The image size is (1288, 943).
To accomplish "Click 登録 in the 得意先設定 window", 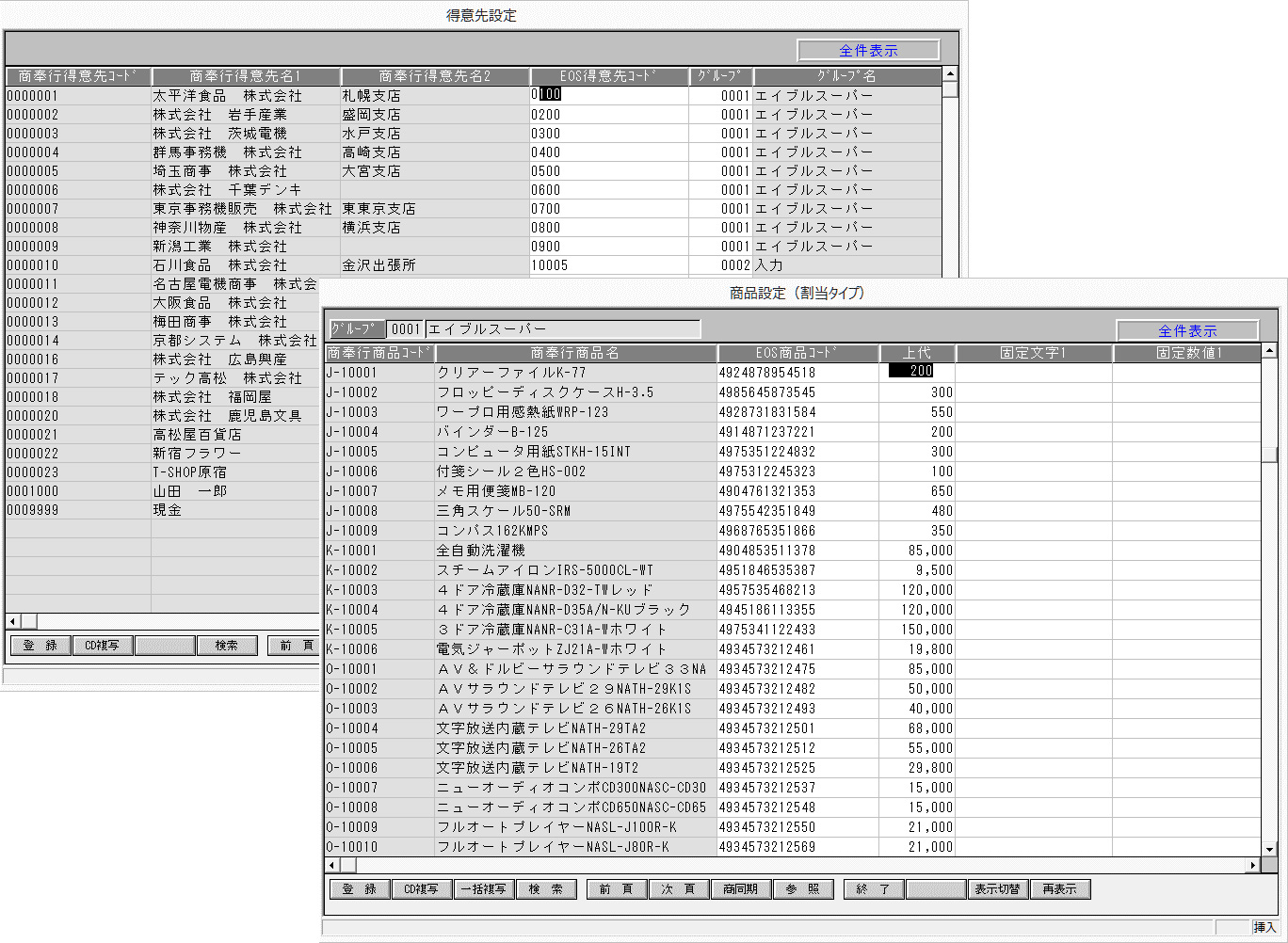I will [x=40, y=646].
